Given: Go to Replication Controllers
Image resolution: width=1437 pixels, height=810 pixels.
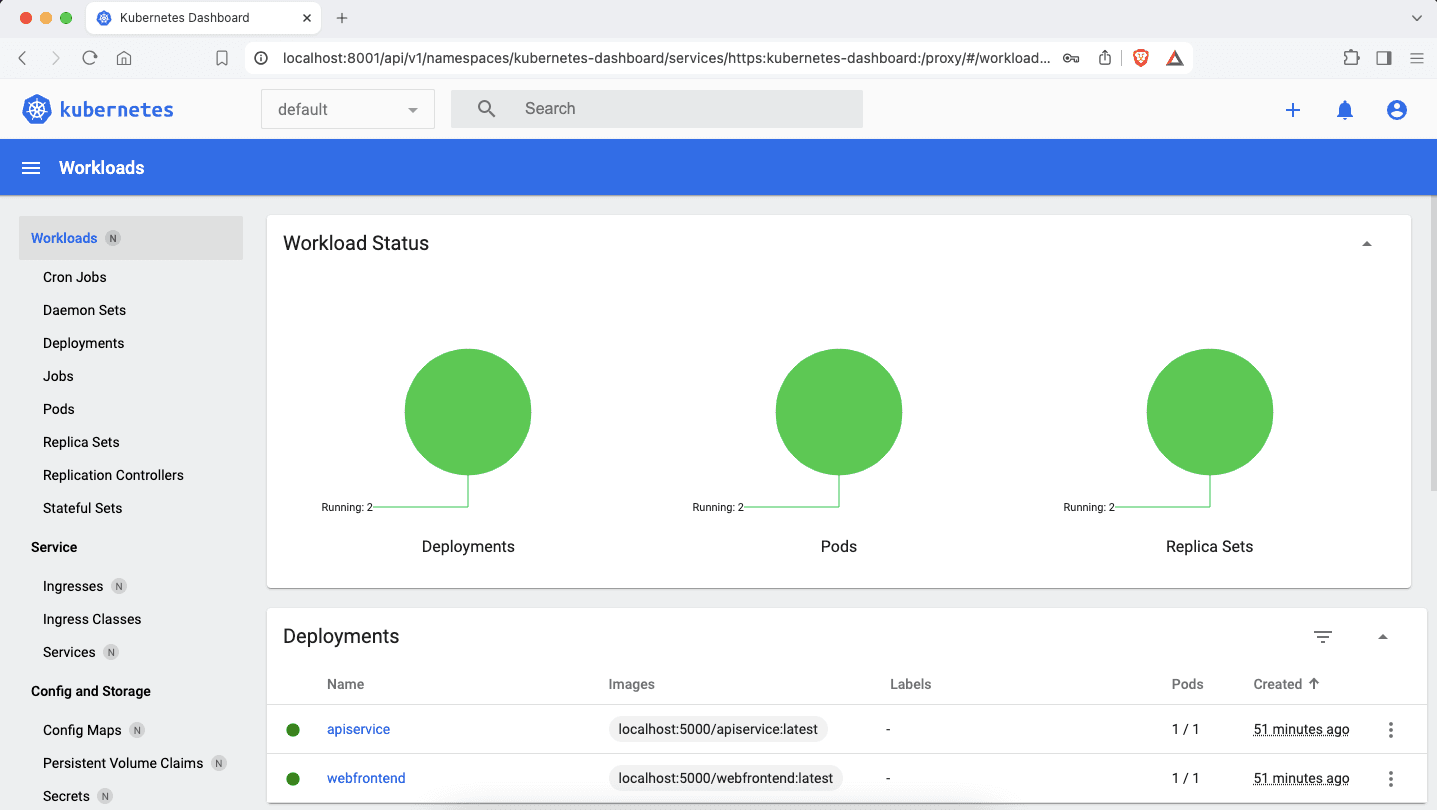Looking at the screenshot, I should point(114,475).
